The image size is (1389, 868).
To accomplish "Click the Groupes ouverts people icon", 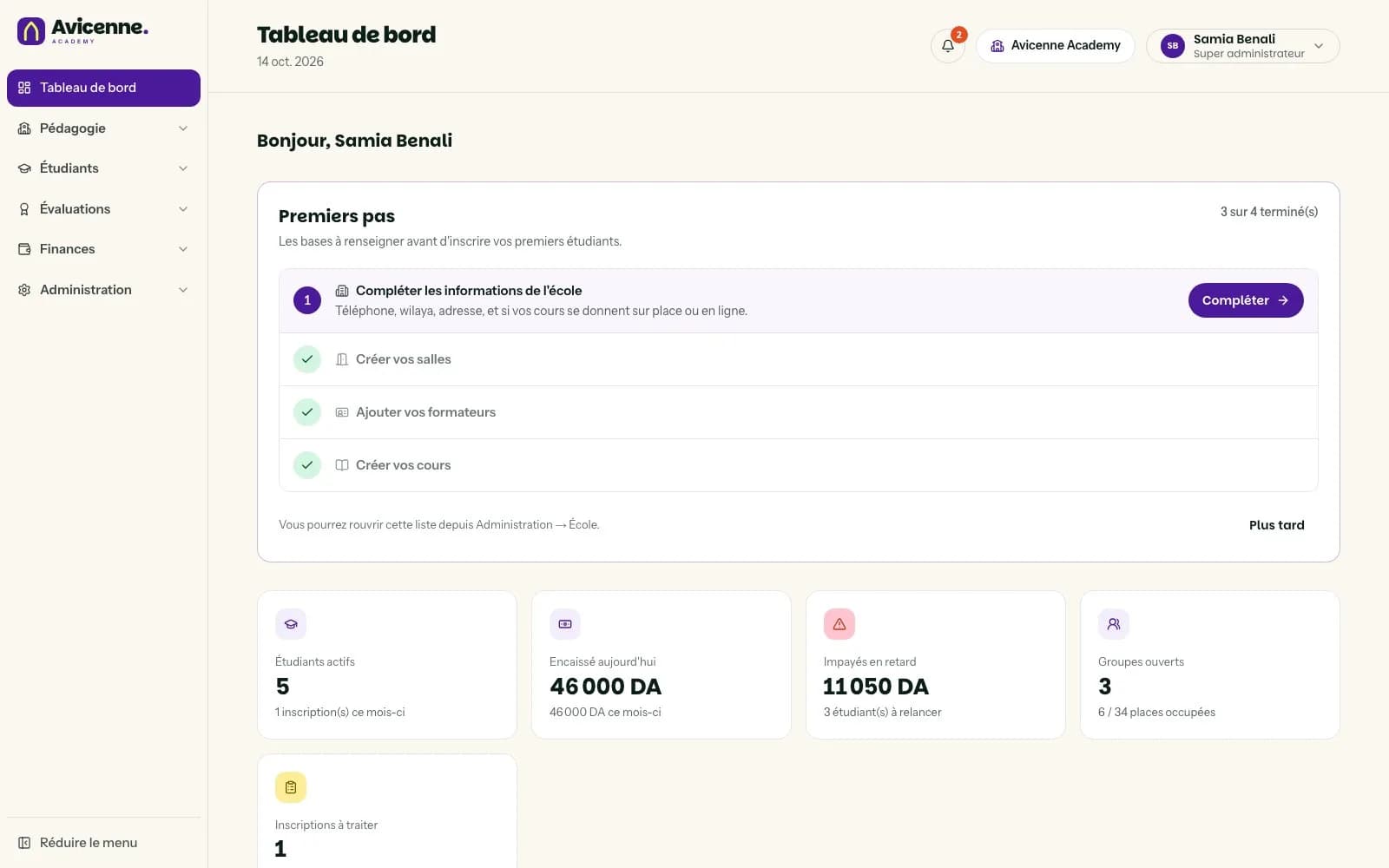I will [x=1114, y=624].
